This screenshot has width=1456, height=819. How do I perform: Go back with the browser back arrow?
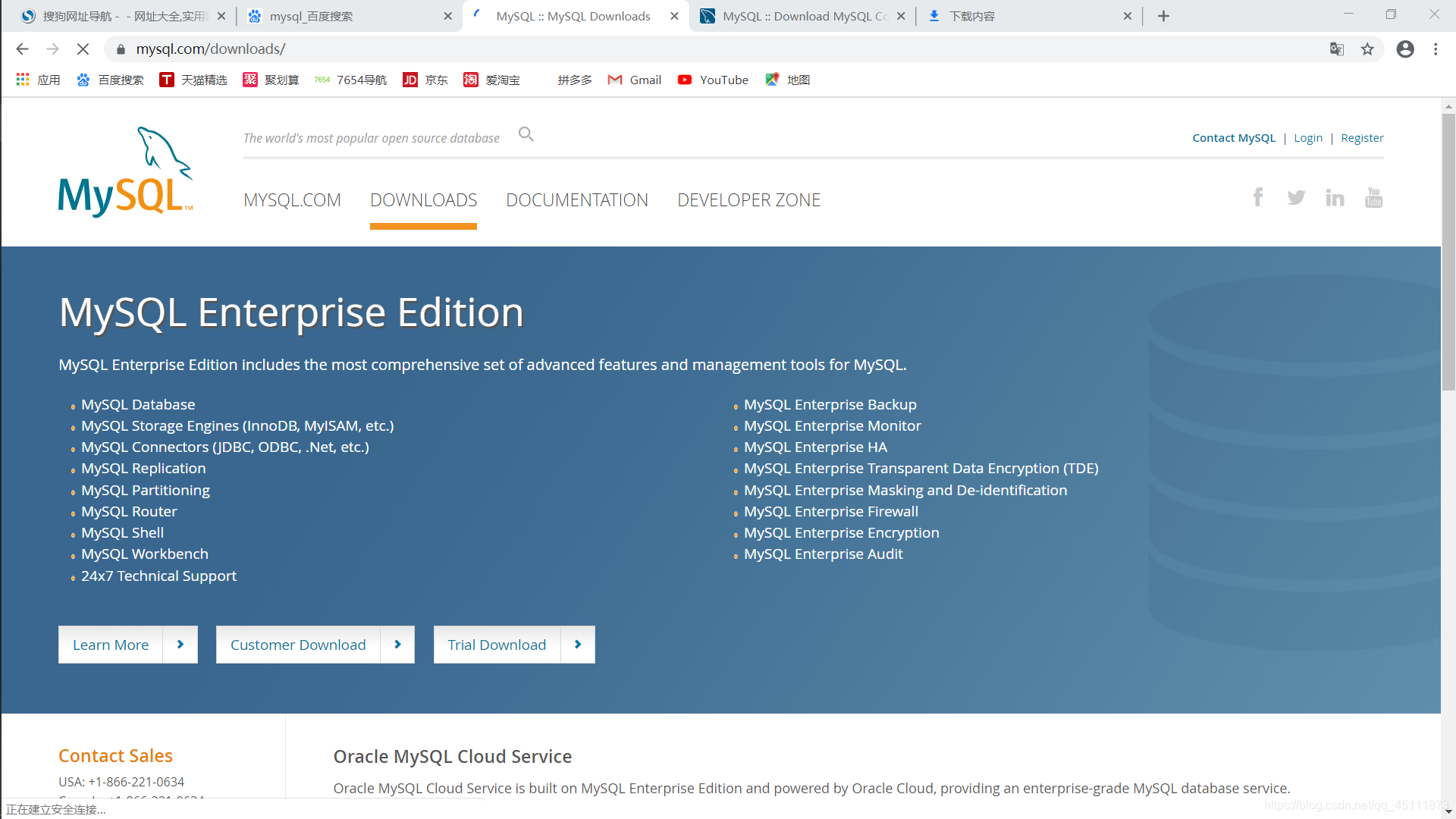pos(22,49)
